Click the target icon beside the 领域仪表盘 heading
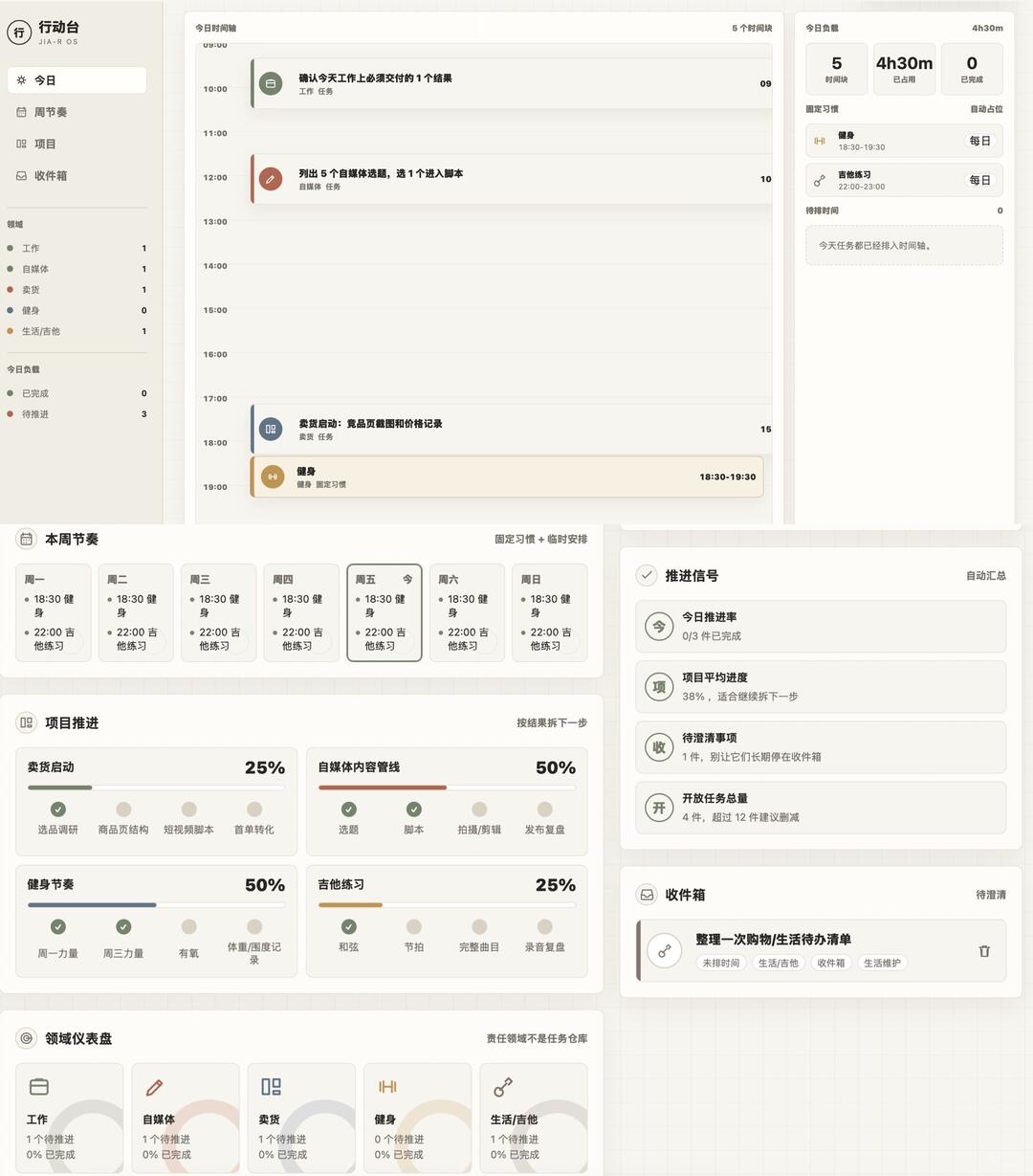This screenshot has height=1176, width=1033. [x=27, y=1038]
